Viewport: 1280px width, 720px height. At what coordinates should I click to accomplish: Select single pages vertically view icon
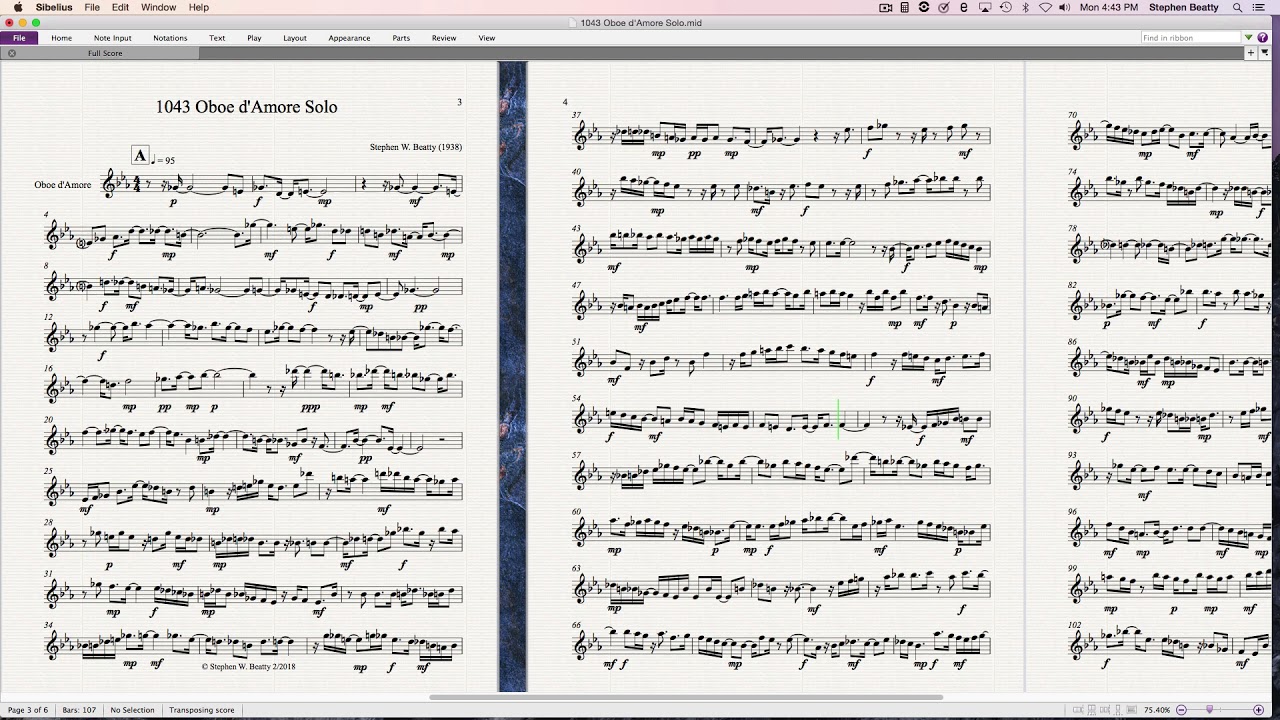(1118, 710)
